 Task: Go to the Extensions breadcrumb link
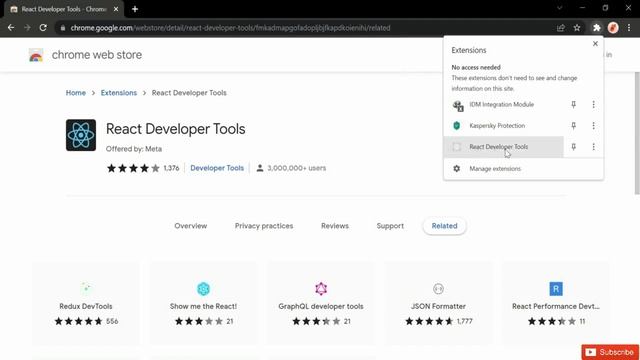click(x=119, y=93)
